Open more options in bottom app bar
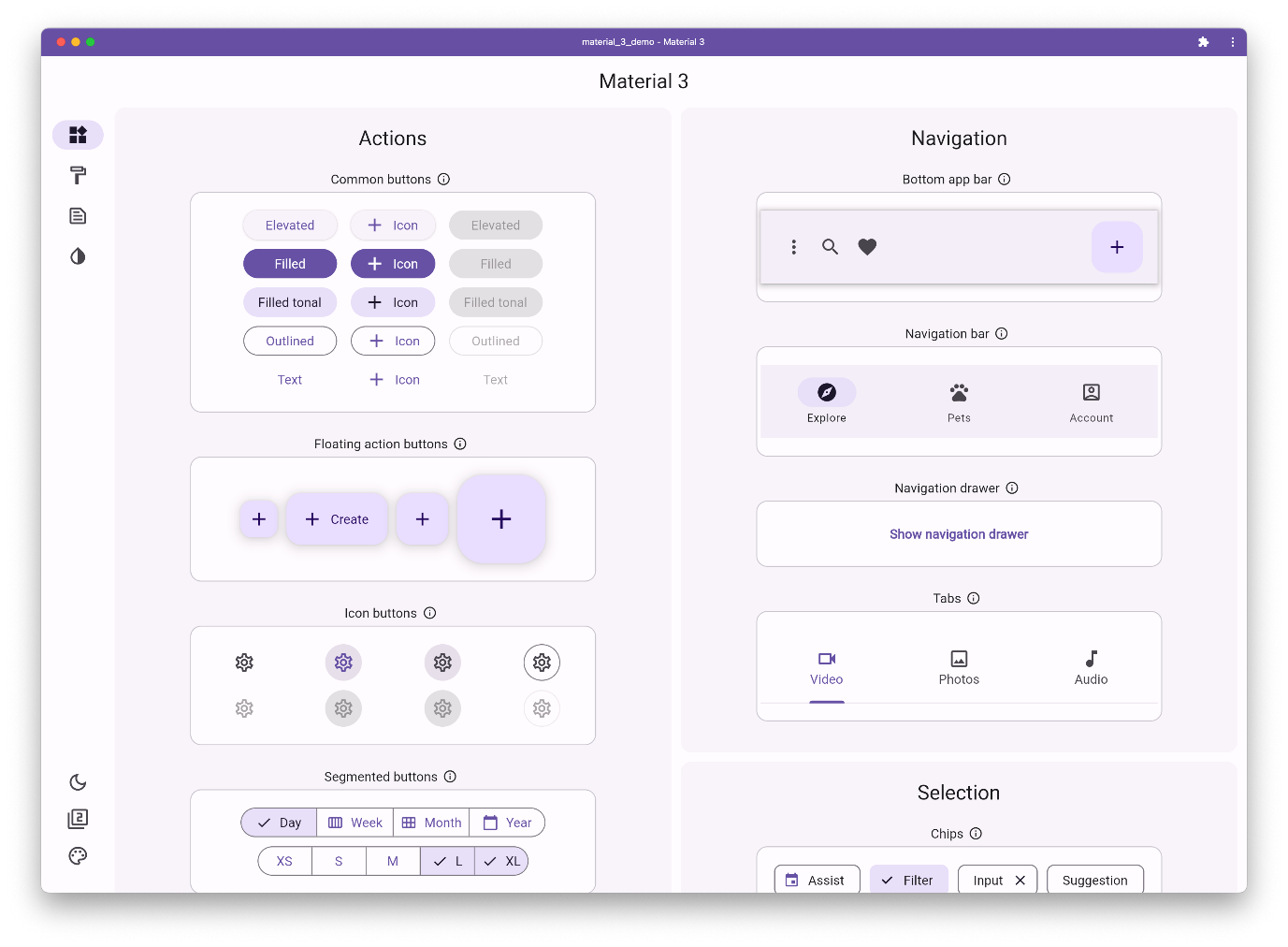This screenshot has height=947, width=1288. tap(794, 247)
